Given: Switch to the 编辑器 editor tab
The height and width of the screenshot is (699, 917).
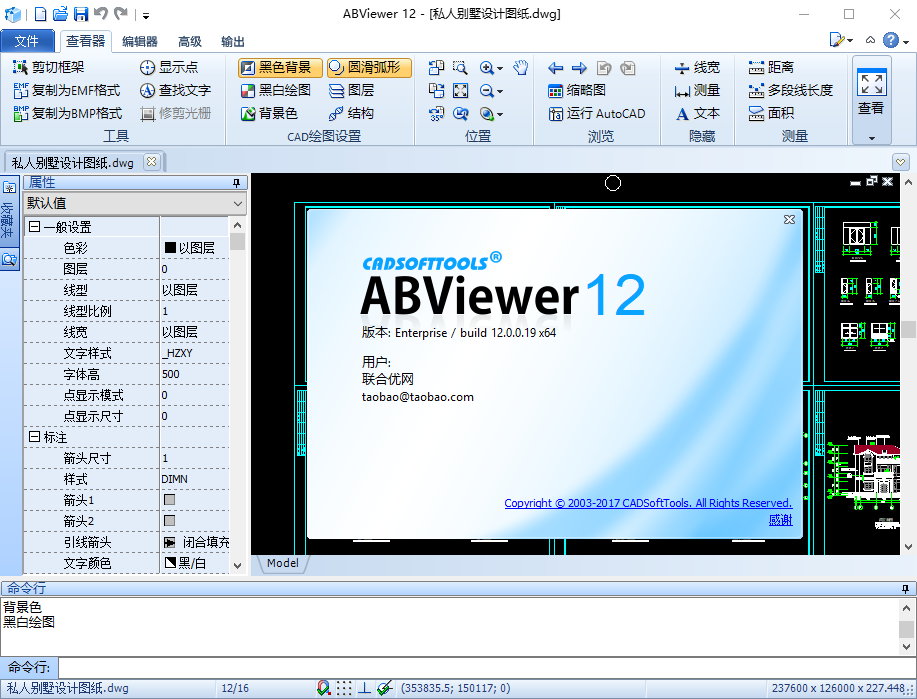Looking at the screenshot, I should pos(140,42).
